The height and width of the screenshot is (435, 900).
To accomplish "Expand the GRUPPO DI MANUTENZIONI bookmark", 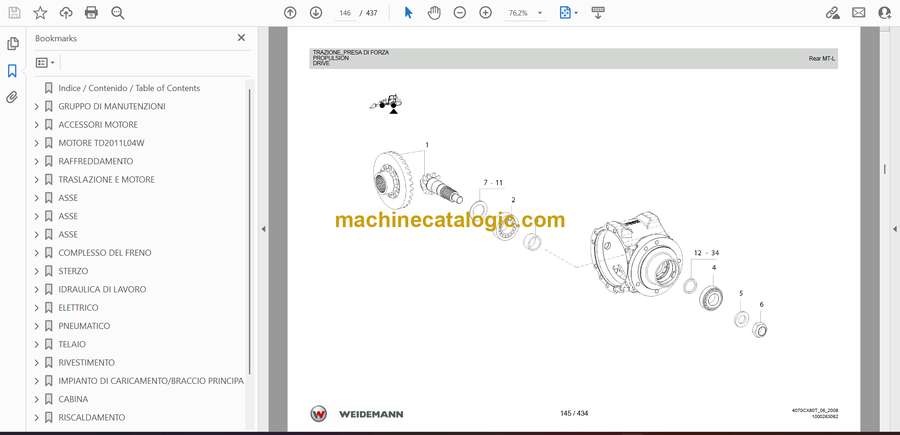I will (37, 107).
